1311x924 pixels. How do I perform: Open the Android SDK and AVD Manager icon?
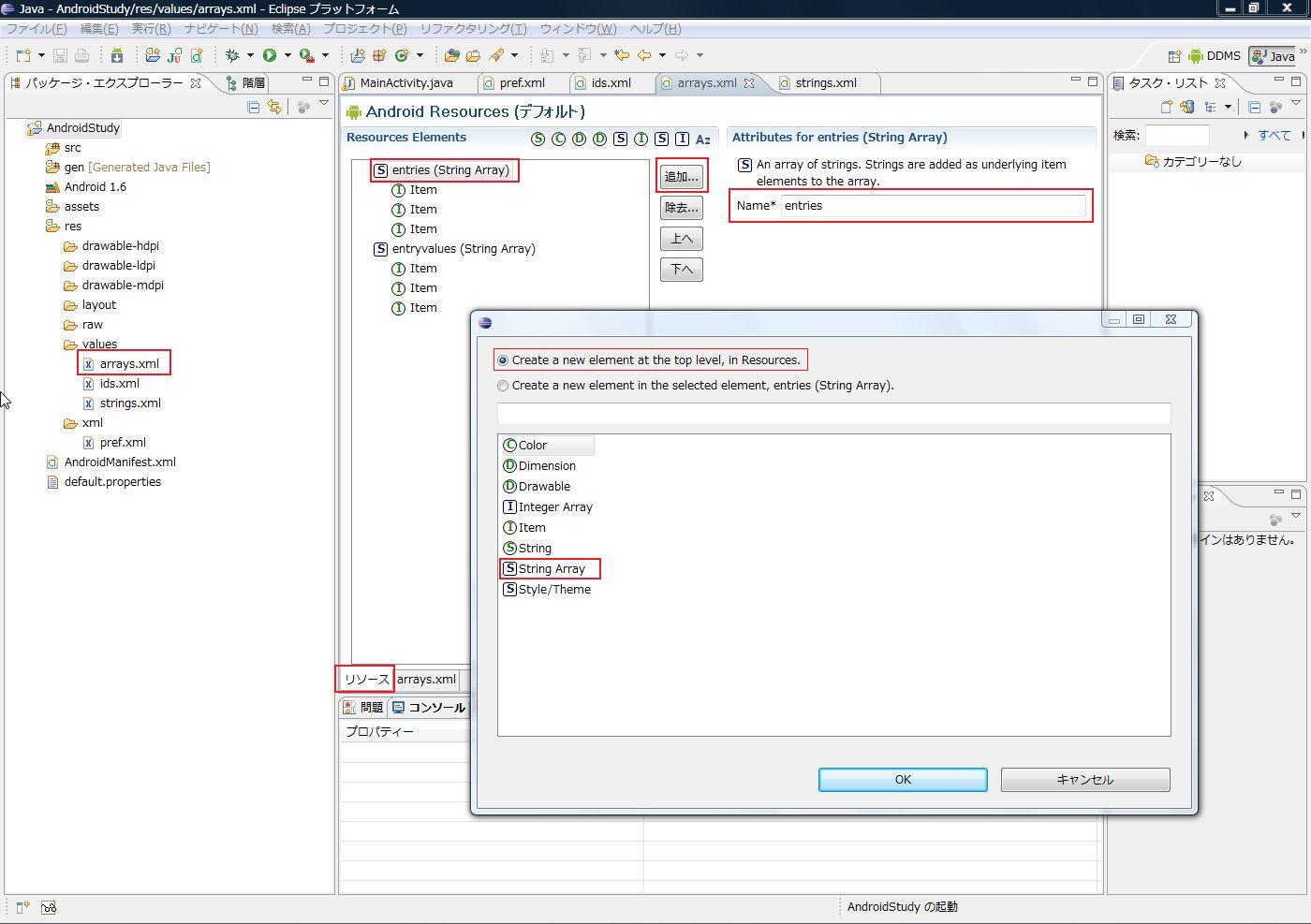coord(117,56)
